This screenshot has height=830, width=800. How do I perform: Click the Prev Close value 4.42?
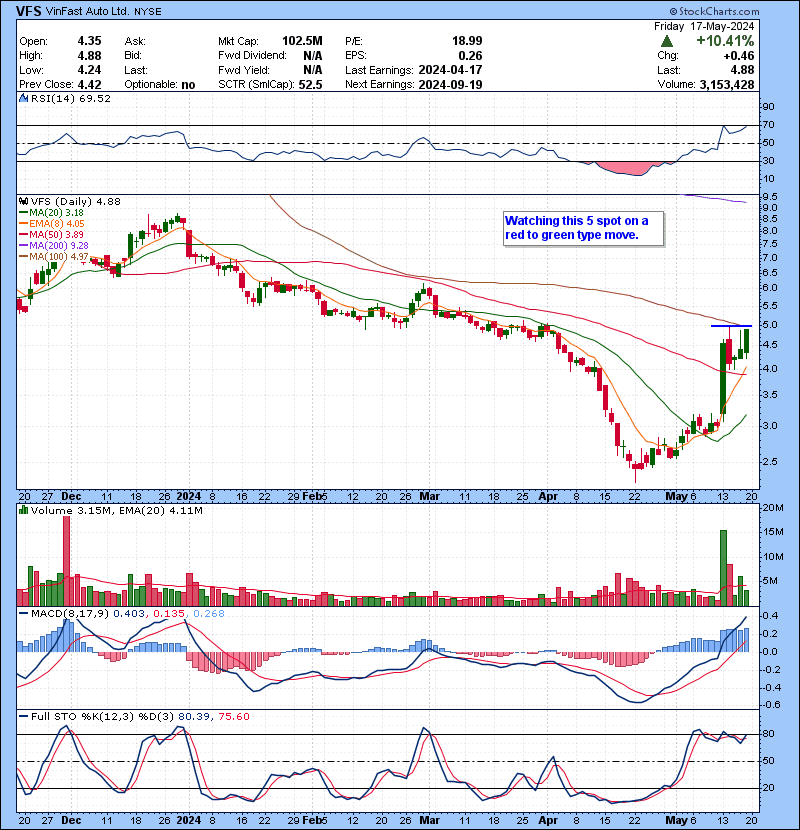pos(89,84)
